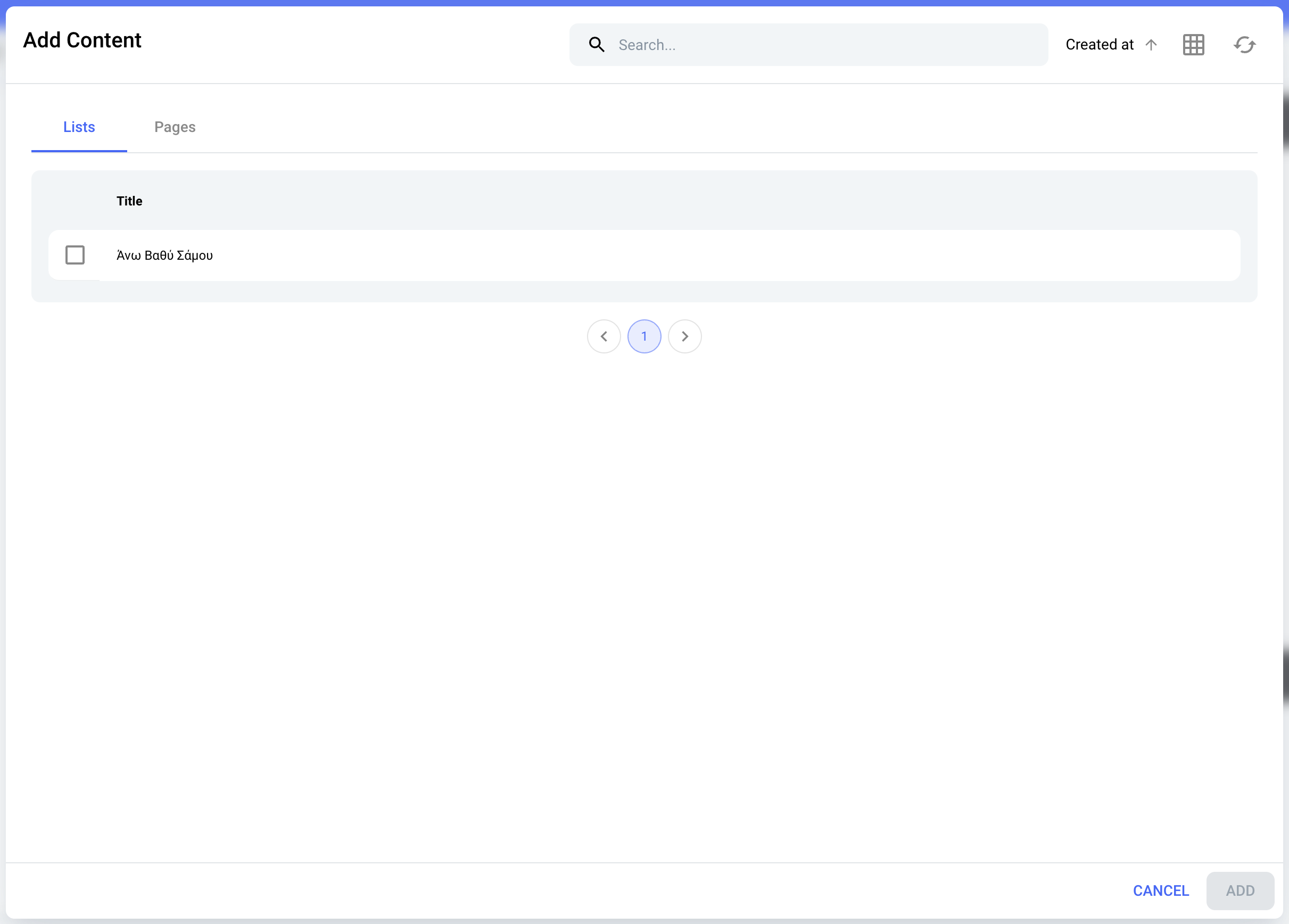Viewport: 1289px width, 924px height.
Task: Click the Add Content dialog heading
Action: click(x=82, y=40)
